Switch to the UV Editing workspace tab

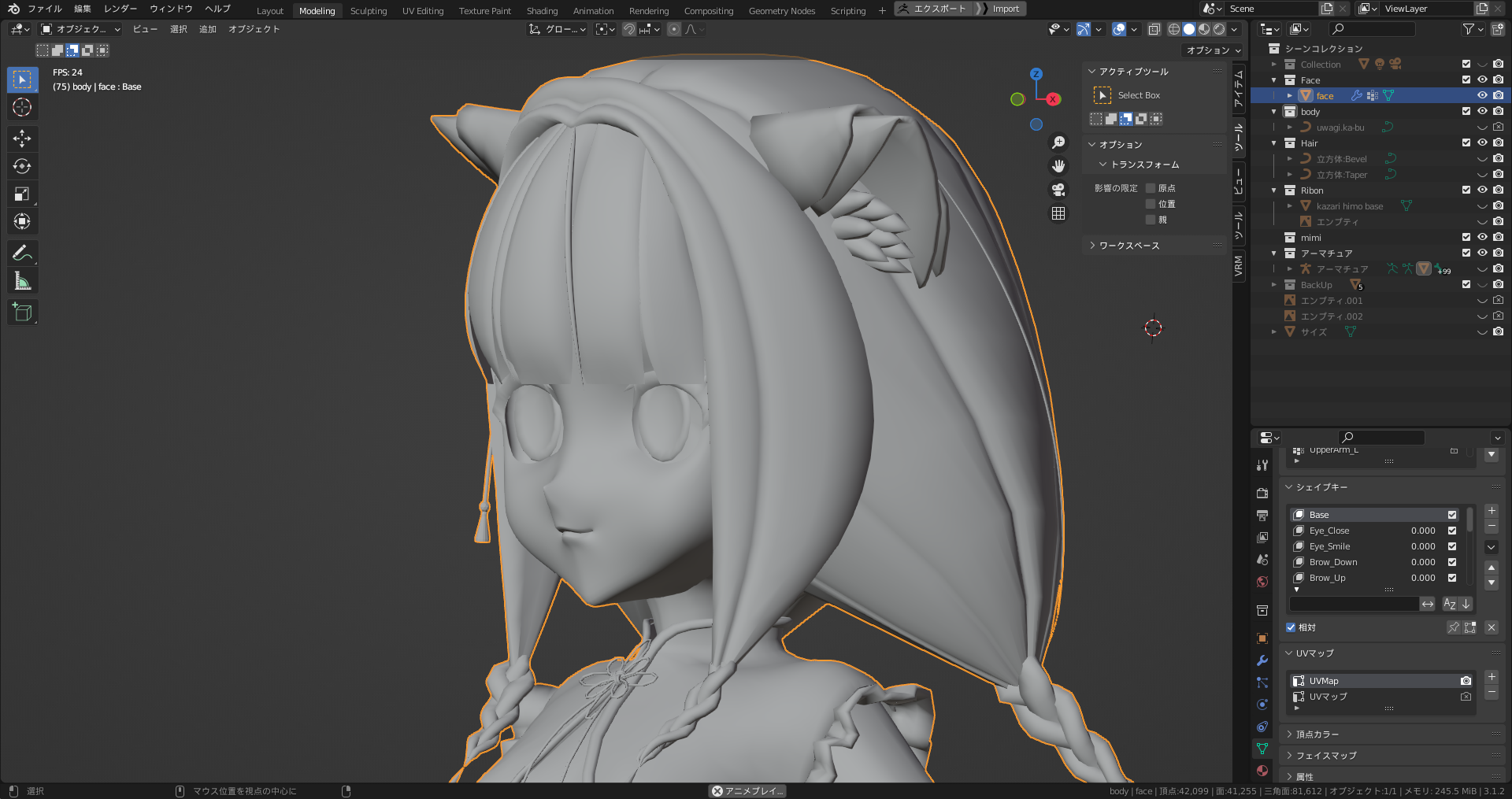pos(423,11)
